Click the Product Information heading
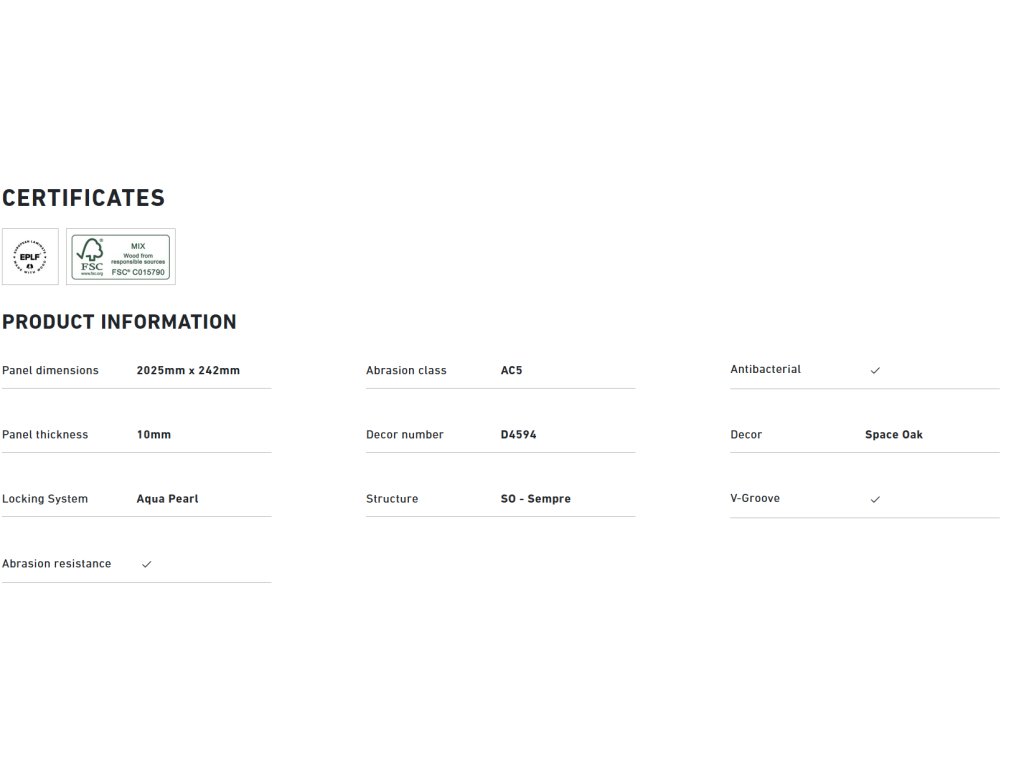Screen dimensions: 1024x768 [119, 322]
